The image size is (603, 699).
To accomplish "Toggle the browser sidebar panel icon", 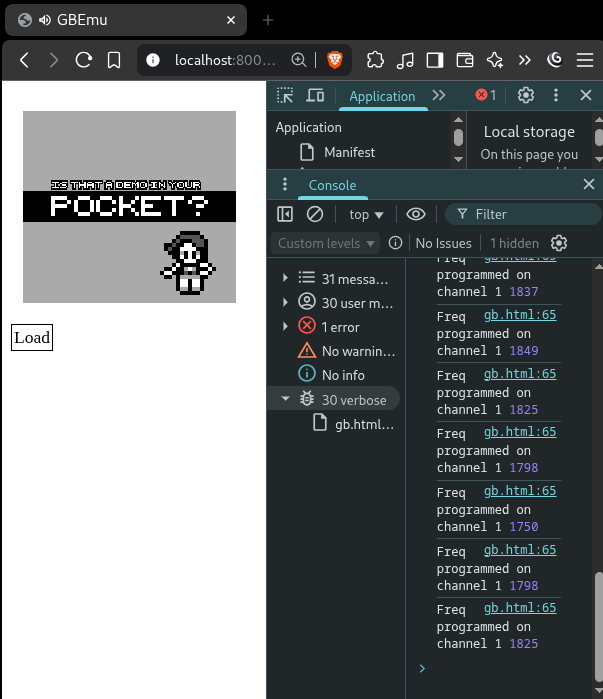I will pos(435,60).
